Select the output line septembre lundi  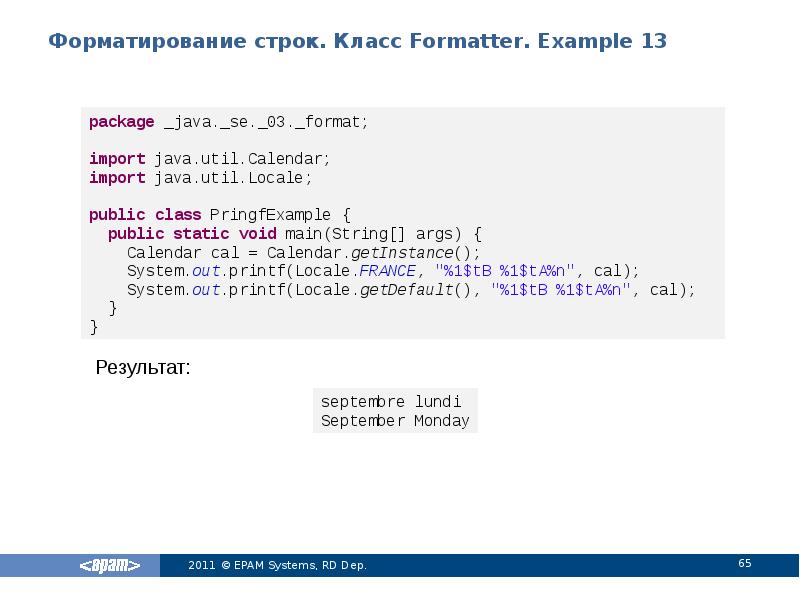pyautogui.click(x=391, y=401)
